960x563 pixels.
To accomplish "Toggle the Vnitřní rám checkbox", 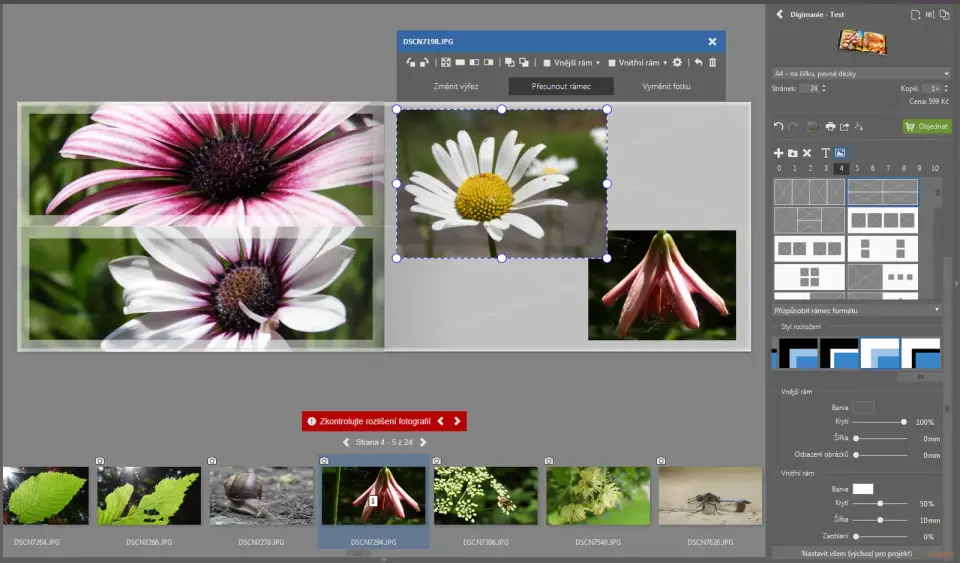I will (612, 62).
